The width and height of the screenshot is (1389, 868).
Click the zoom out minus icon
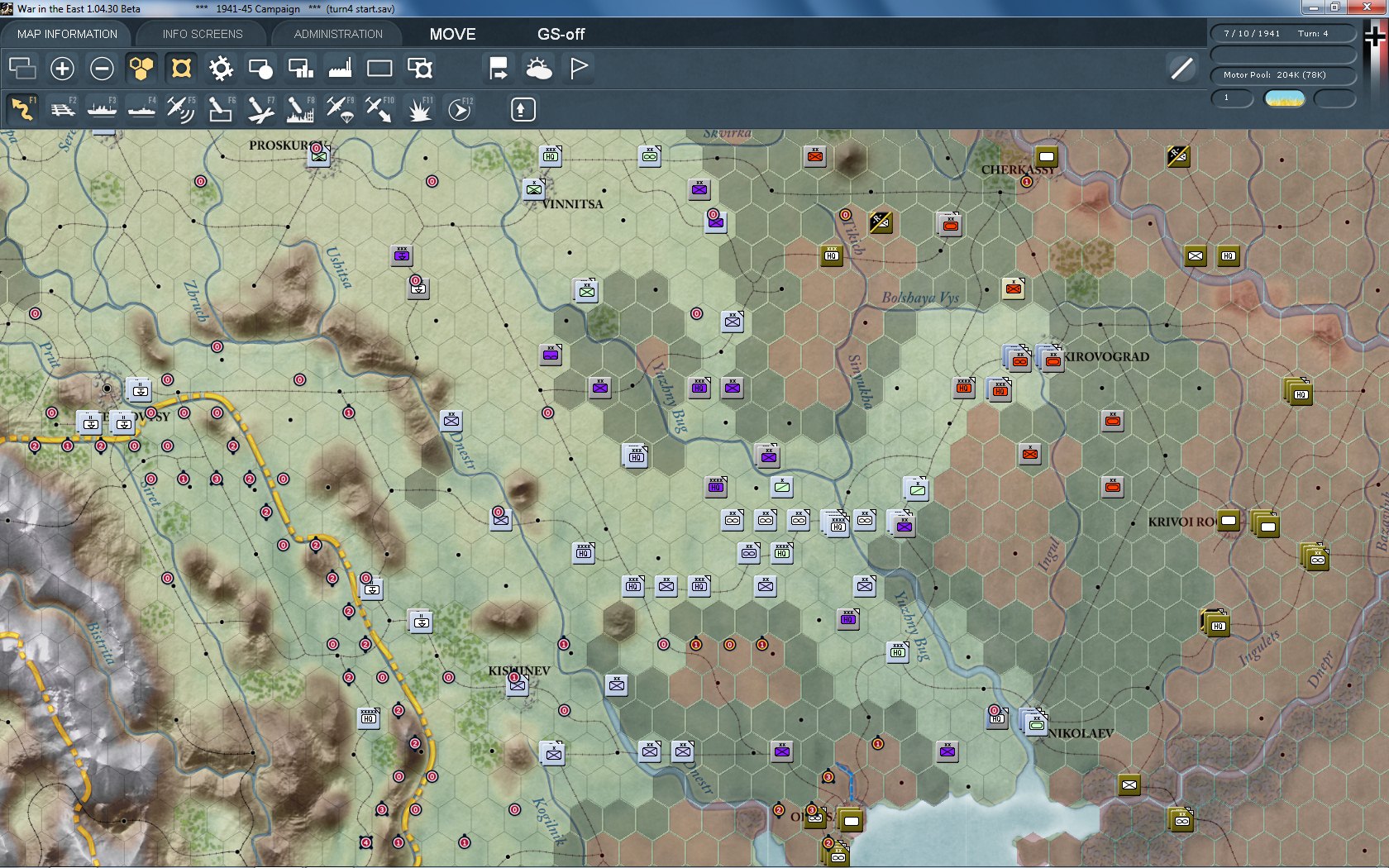tap(102, 69)
